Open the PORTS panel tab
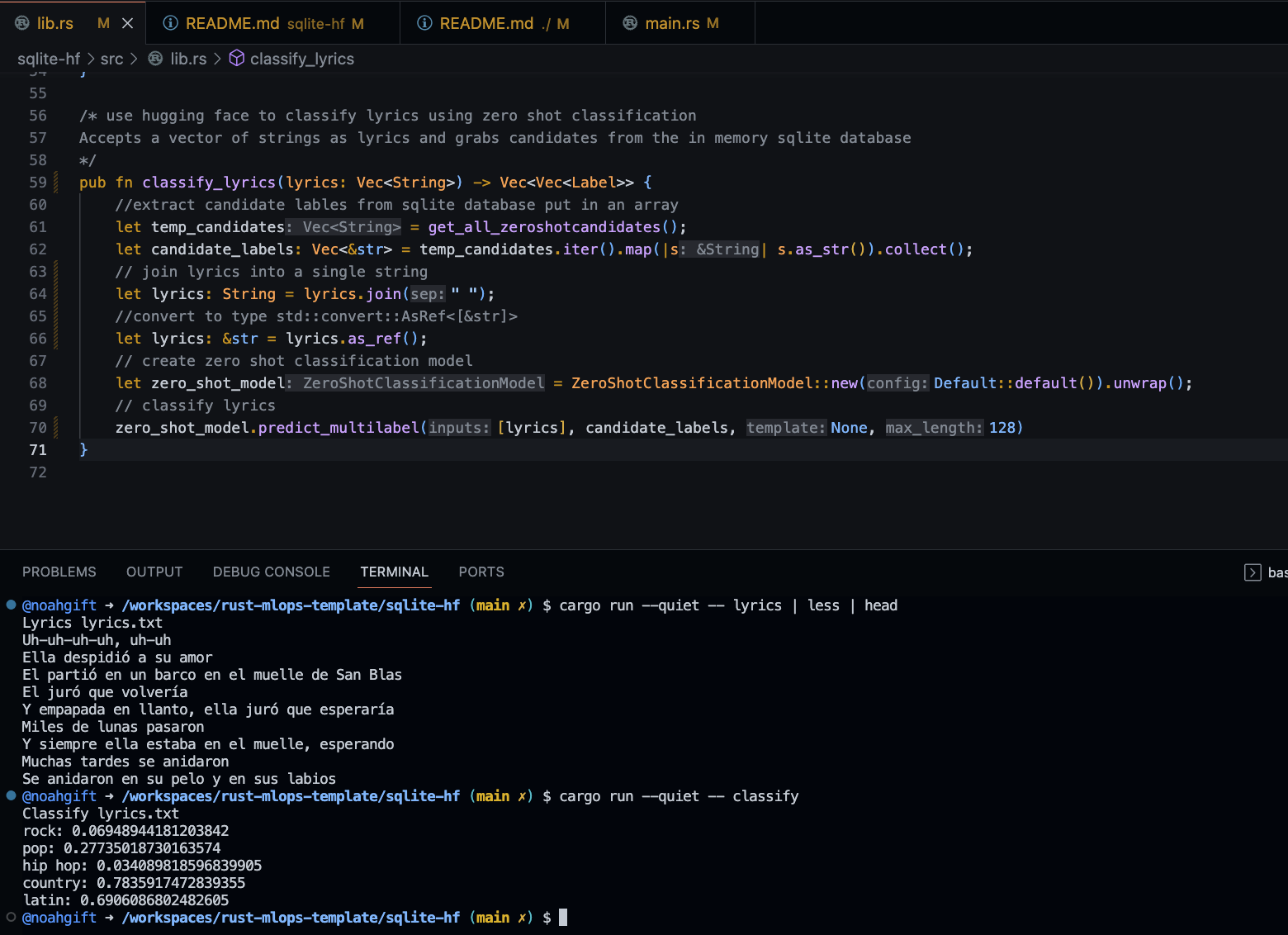The image size is (1288, 935). coord(481,572)
